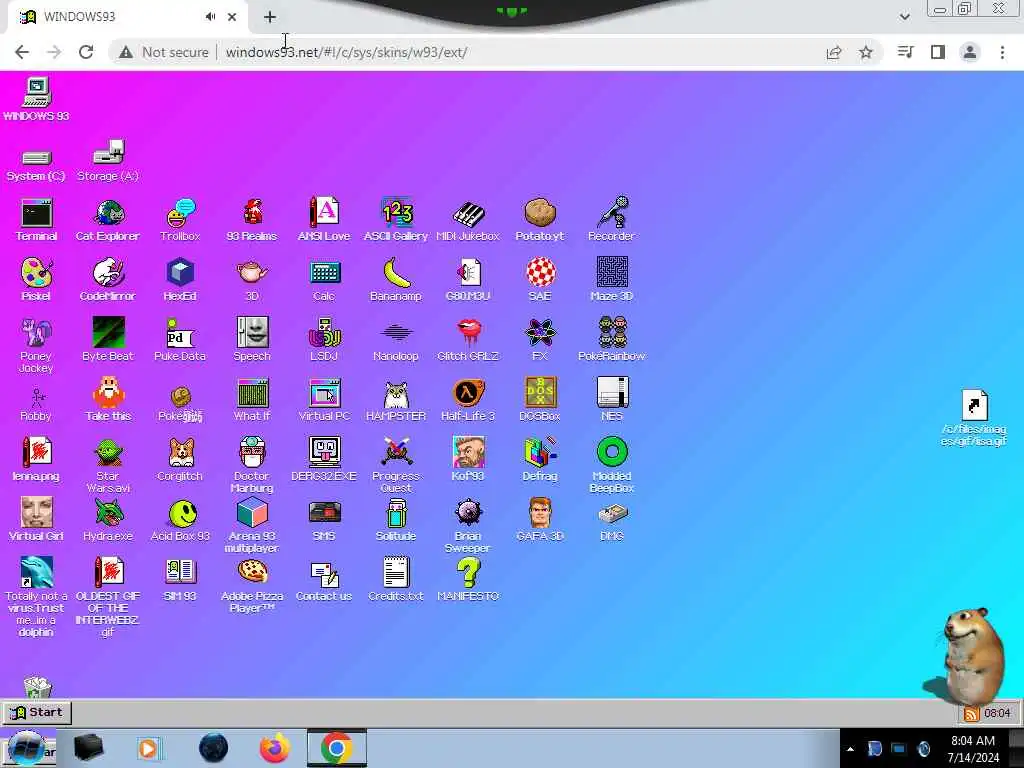The width and height of the screenshot is (1024, 768).
Task: Open Chrome's three-dot menu
Action: coord(1002,52)
